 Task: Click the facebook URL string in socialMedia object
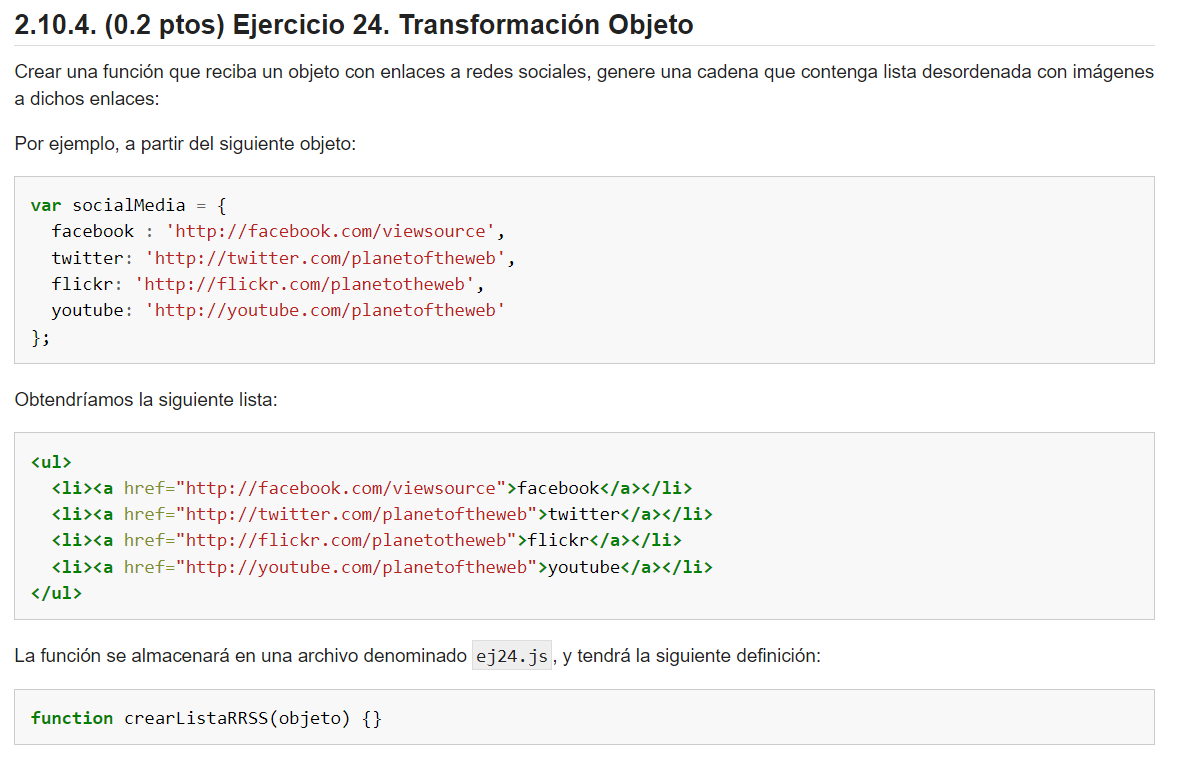click(330, 231)
